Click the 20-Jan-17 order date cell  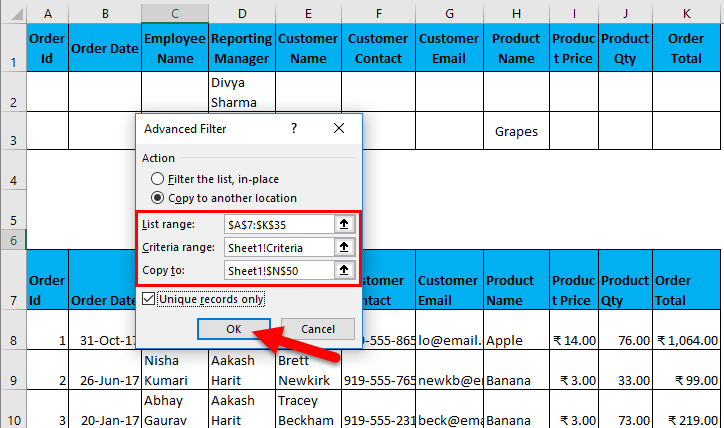coord(105,409)
